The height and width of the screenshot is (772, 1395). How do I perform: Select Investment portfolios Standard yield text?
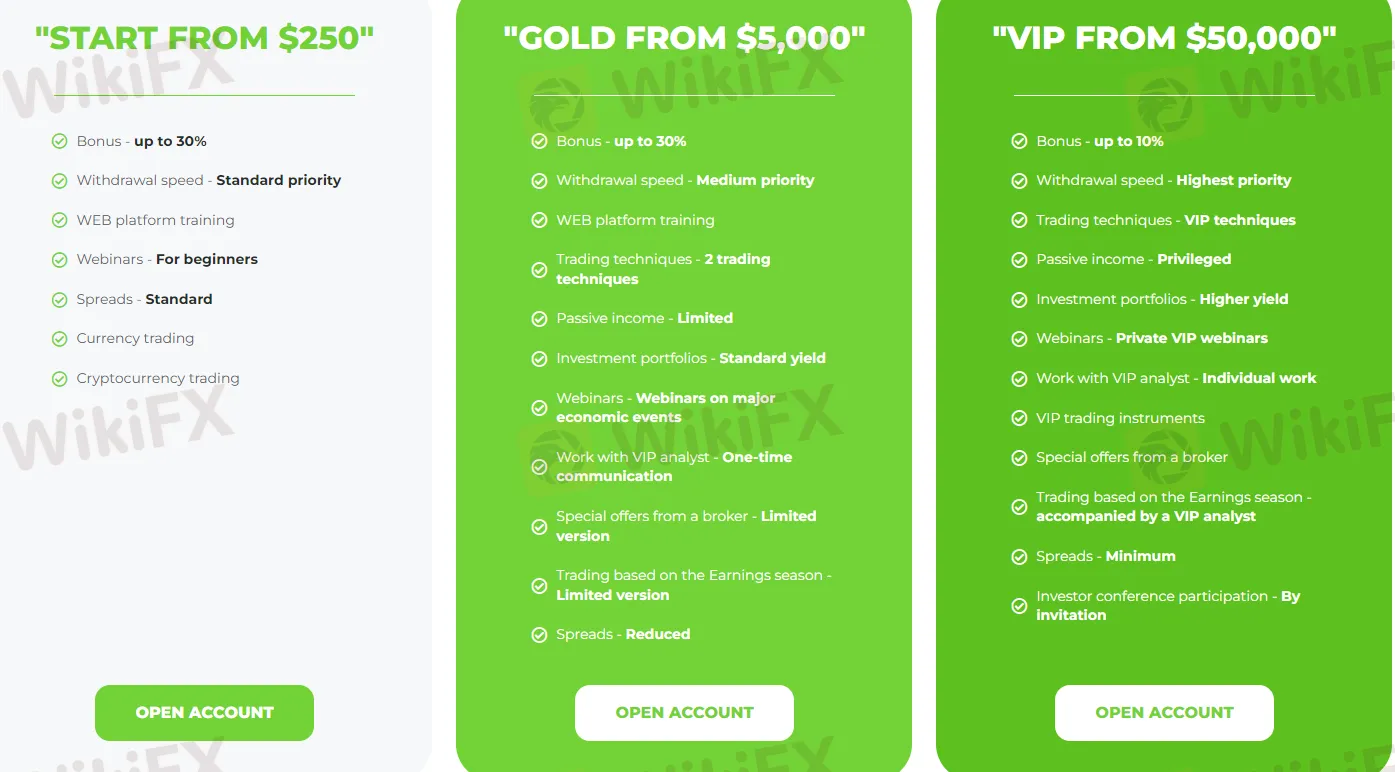pyautogui.click(x=691, y=358)
